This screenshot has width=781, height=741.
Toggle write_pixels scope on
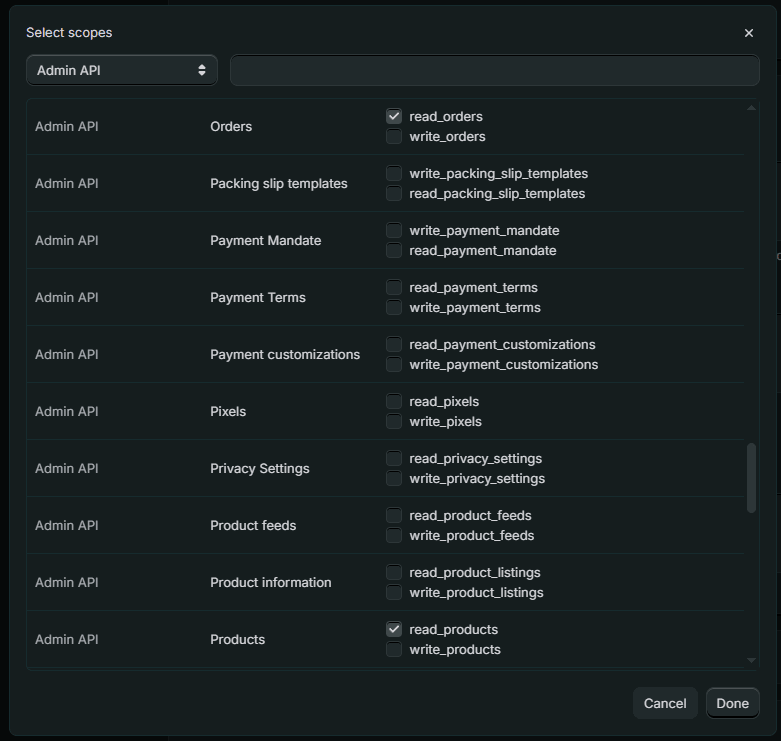tap(394, 421)
